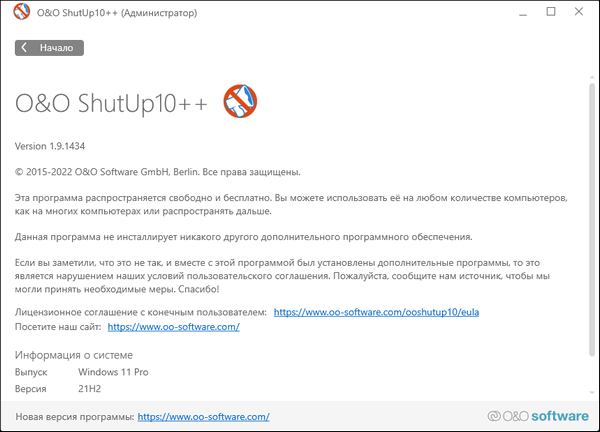Click the 21H2 version value

click(90, 388)
